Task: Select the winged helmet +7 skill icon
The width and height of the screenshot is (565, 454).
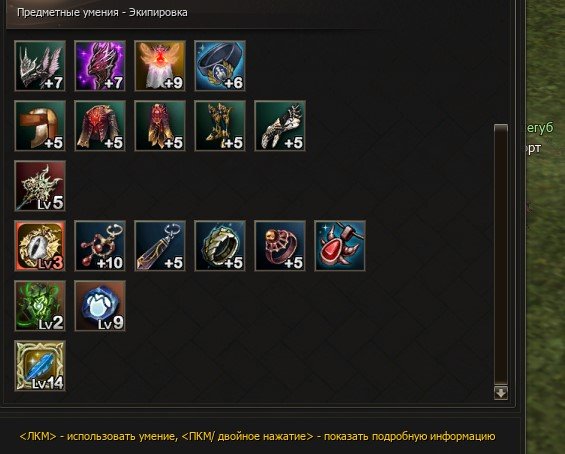Action: (40, 66)
